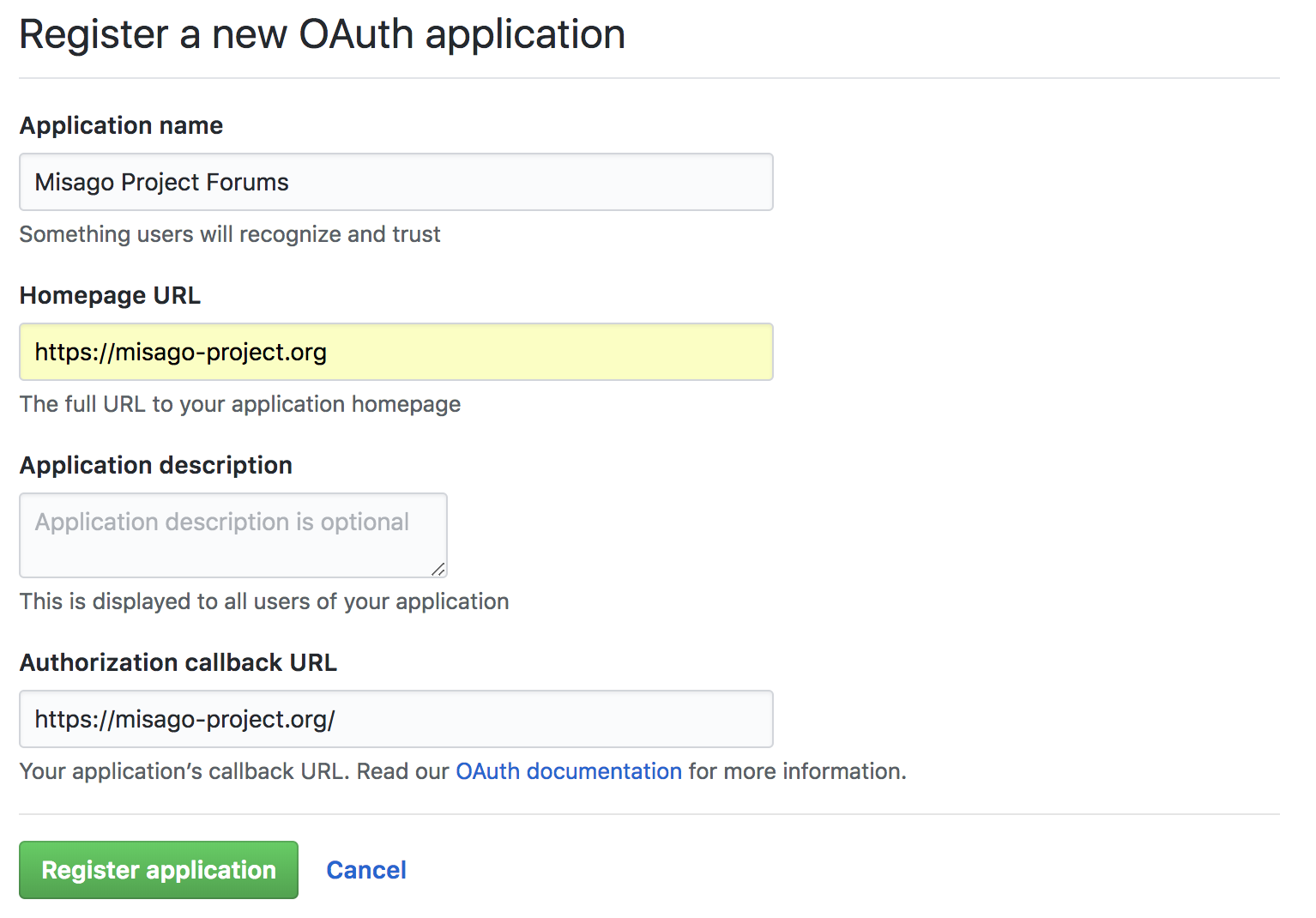1316x918 pixels.
Task: Click 'The full URL to your application homepage' hint
Action: pos(240,404)
